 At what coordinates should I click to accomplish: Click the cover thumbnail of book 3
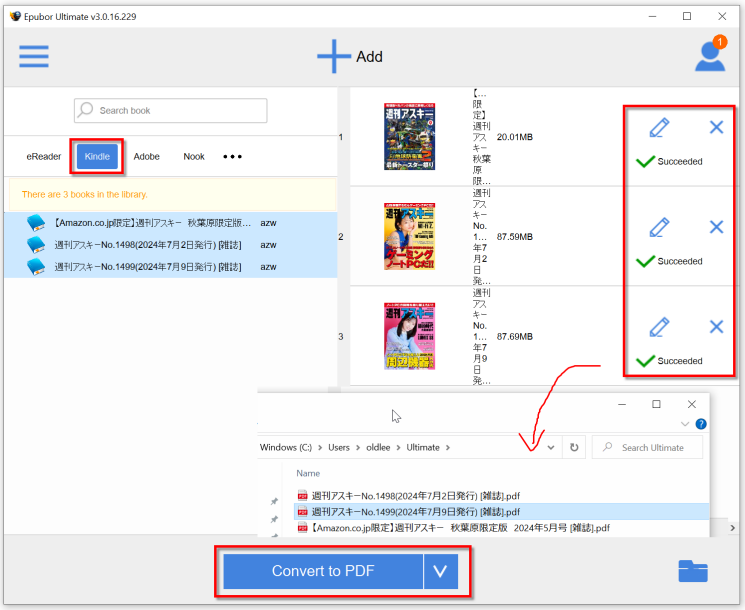409,336
